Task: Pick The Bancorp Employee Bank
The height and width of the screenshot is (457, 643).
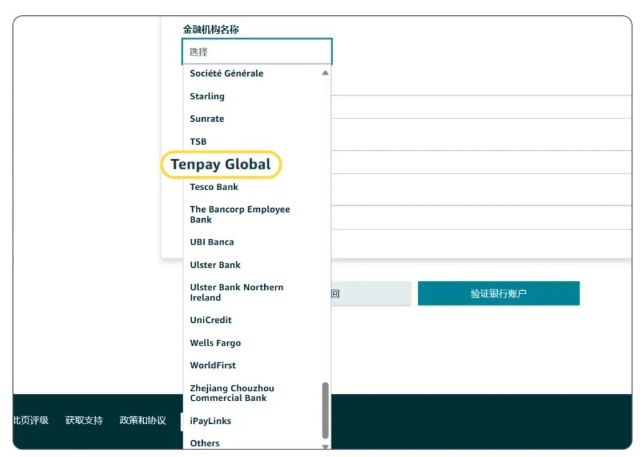Action: click(240, 214)
